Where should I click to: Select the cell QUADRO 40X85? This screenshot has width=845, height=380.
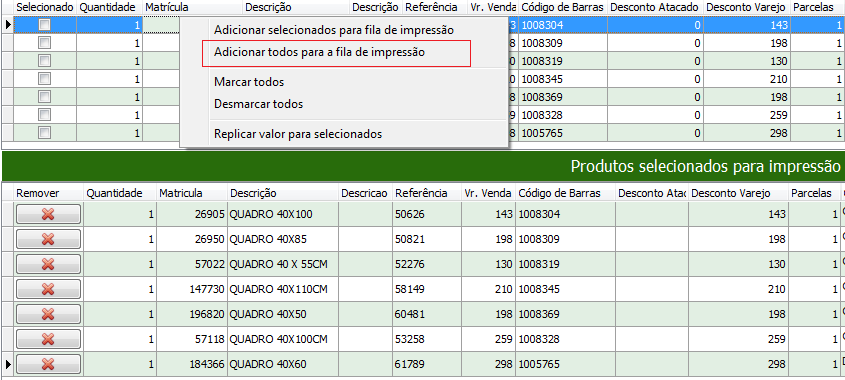click(x=283, y=239)
